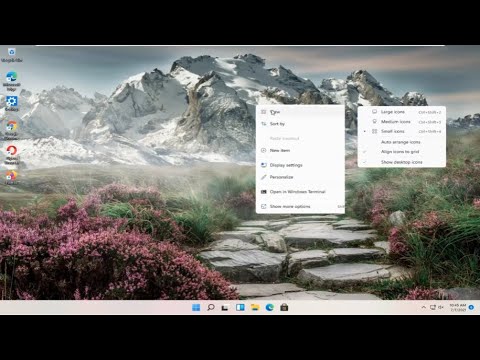
Task: Open the Windows Start button
Action: (196, 307)
